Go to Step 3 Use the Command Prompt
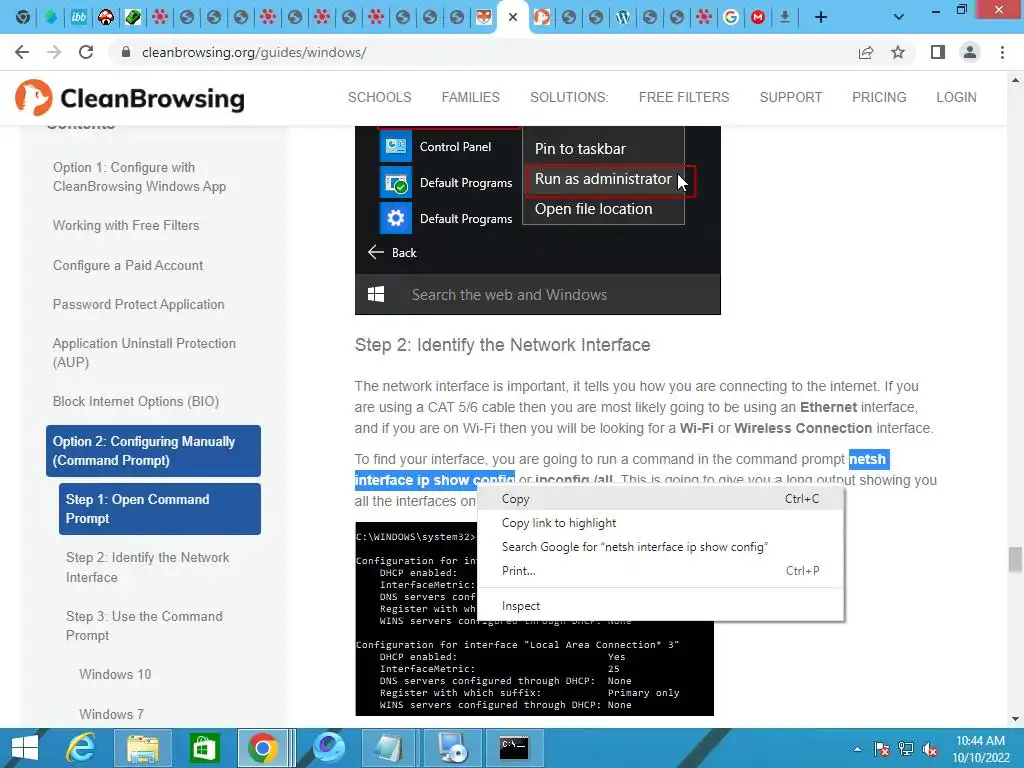This screenshot has height=768, width=1024. (144, 626)
